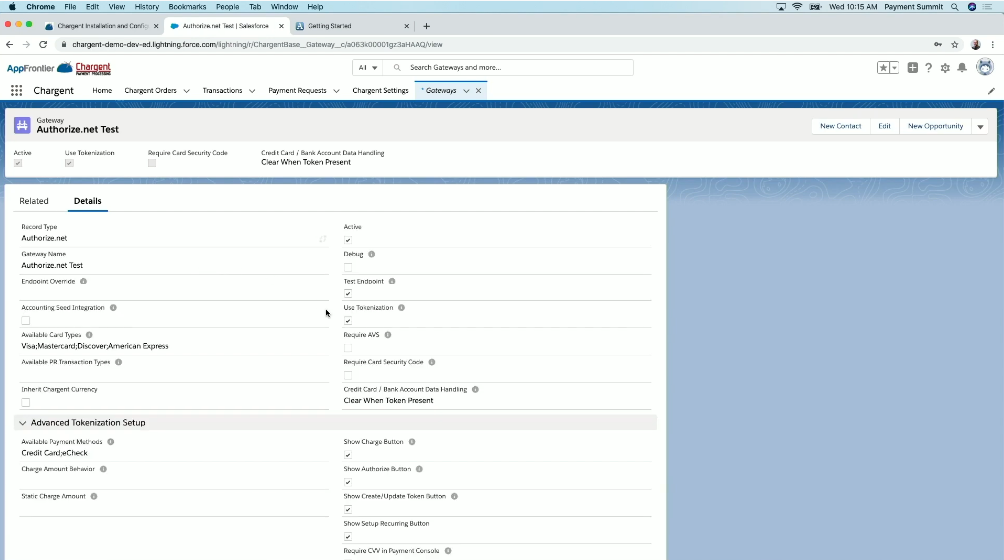
Task: Click the pencil edit navigation icon
Action: [x=991, y=91]
